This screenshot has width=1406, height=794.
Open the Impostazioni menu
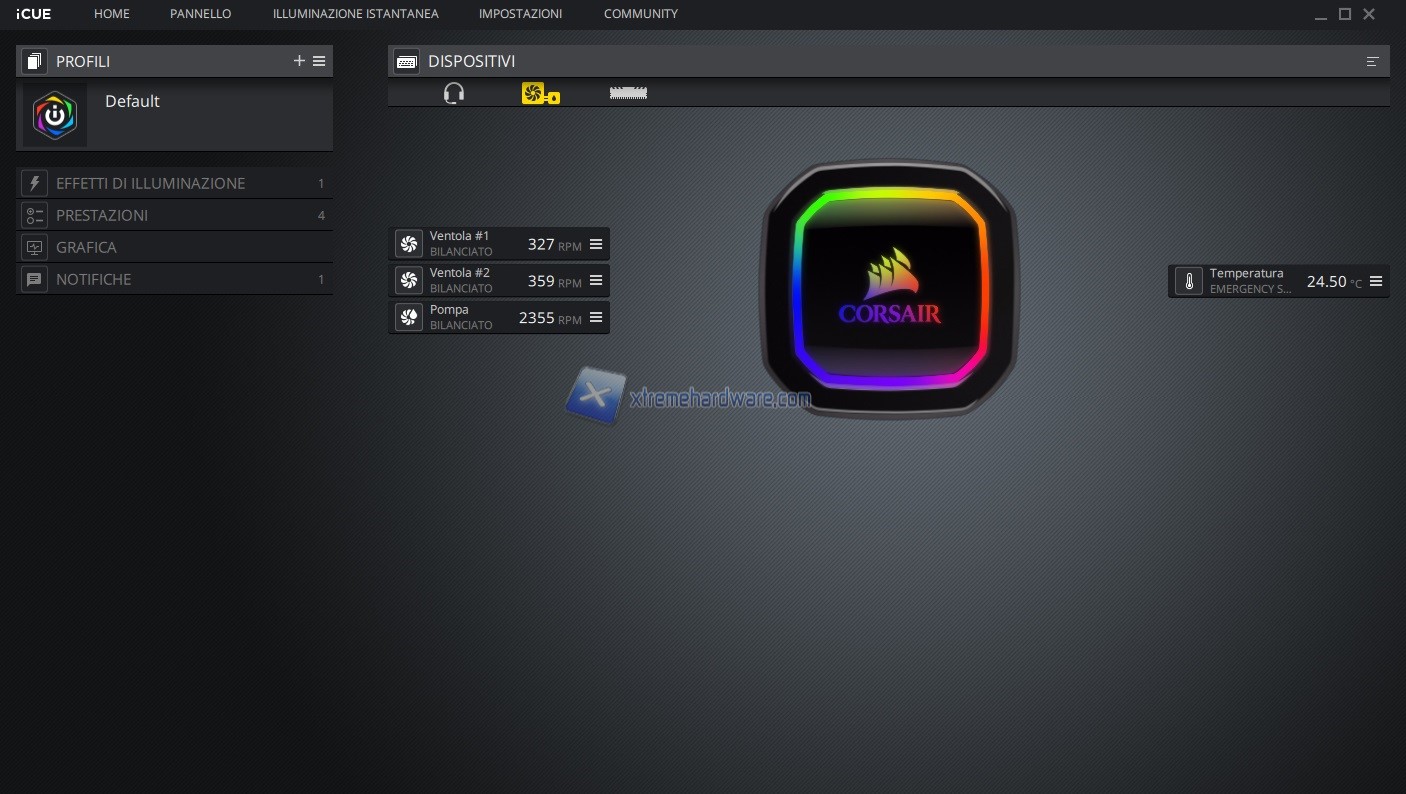520,14
